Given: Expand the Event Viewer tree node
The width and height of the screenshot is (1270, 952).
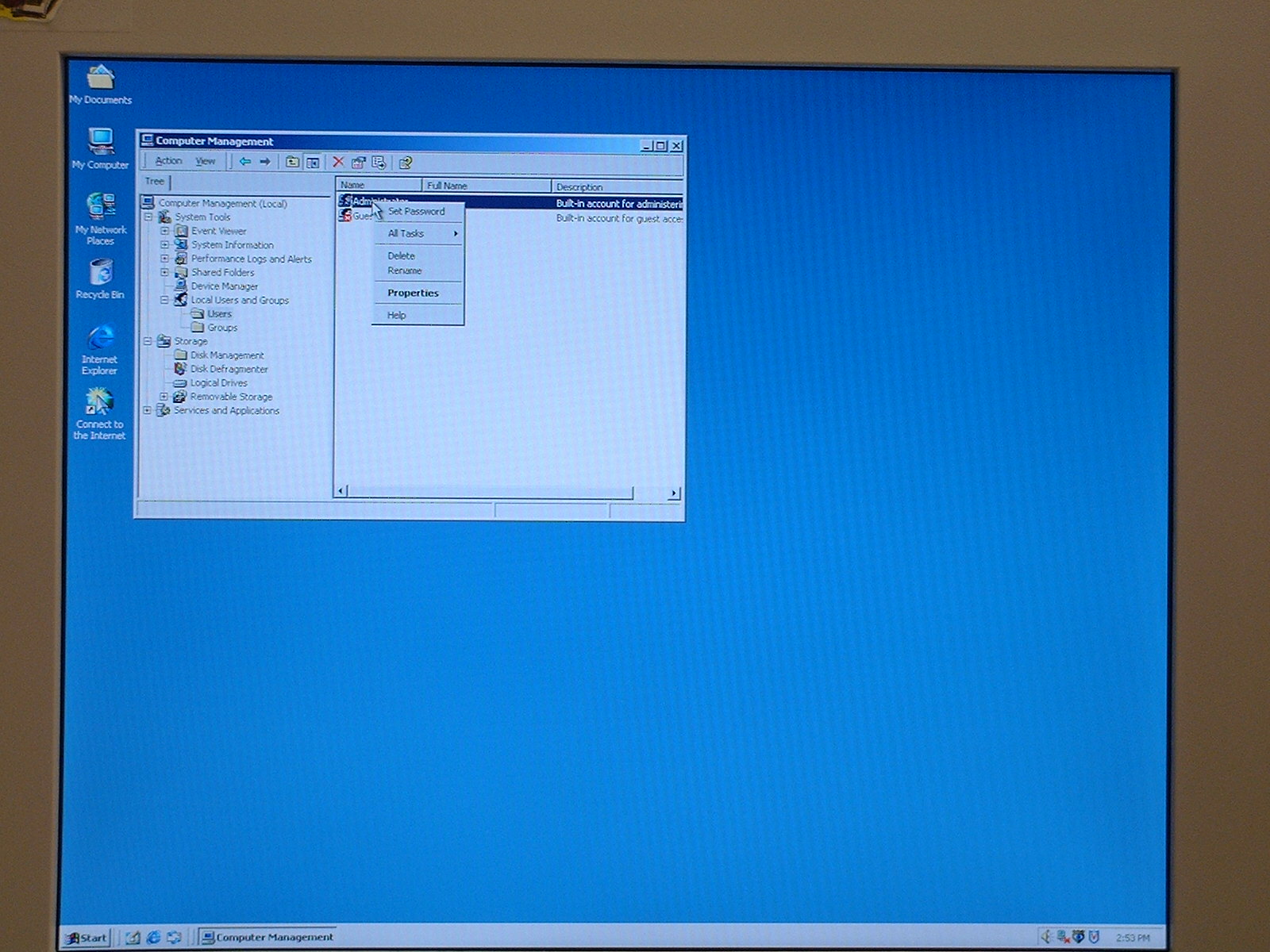Looking at the screenshot, I should (164, 231).
